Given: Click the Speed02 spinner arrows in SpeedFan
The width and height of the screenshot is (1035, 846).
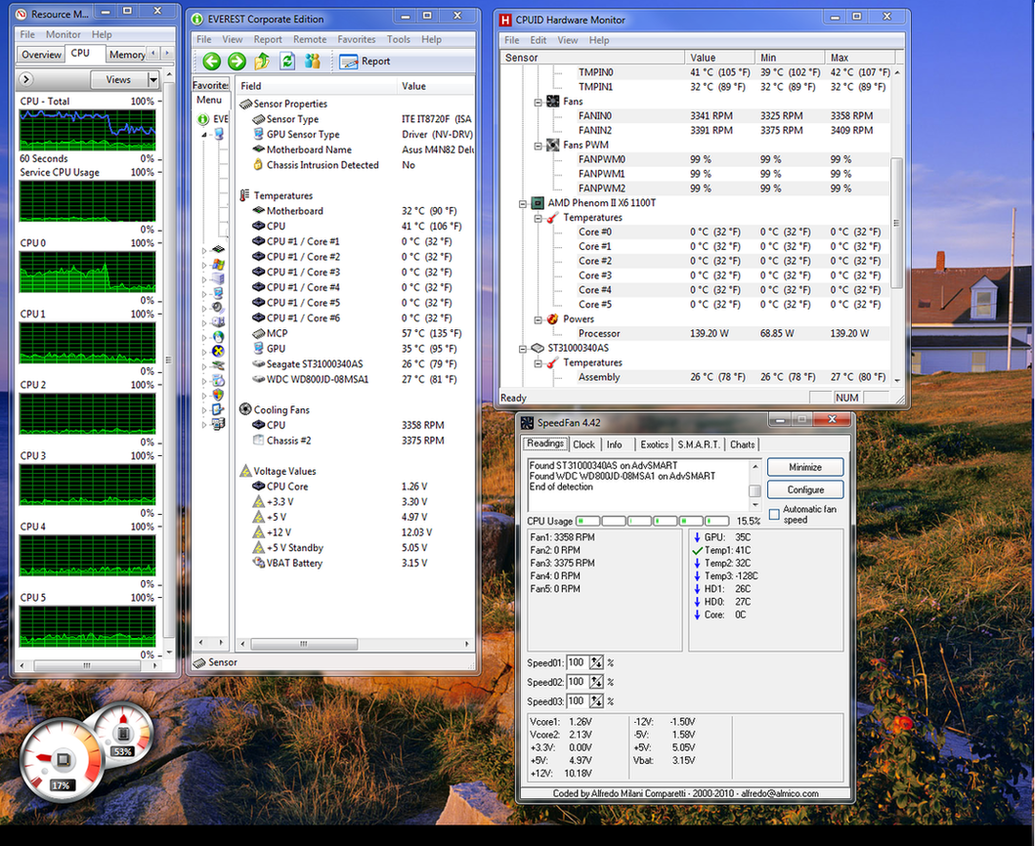Looking at the screenshot, I should click(x=597, y=682).
